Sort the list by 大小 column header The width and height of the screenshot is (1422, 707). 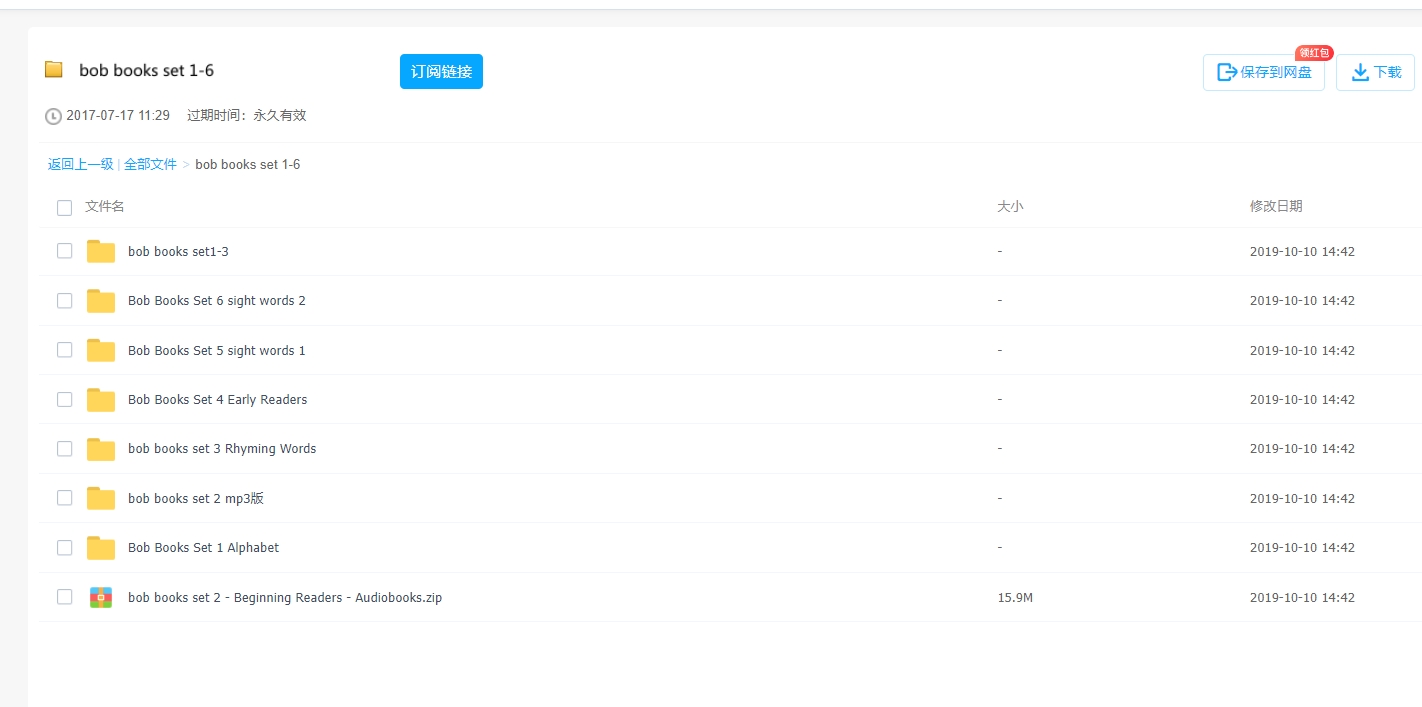tap(1010, 207)
